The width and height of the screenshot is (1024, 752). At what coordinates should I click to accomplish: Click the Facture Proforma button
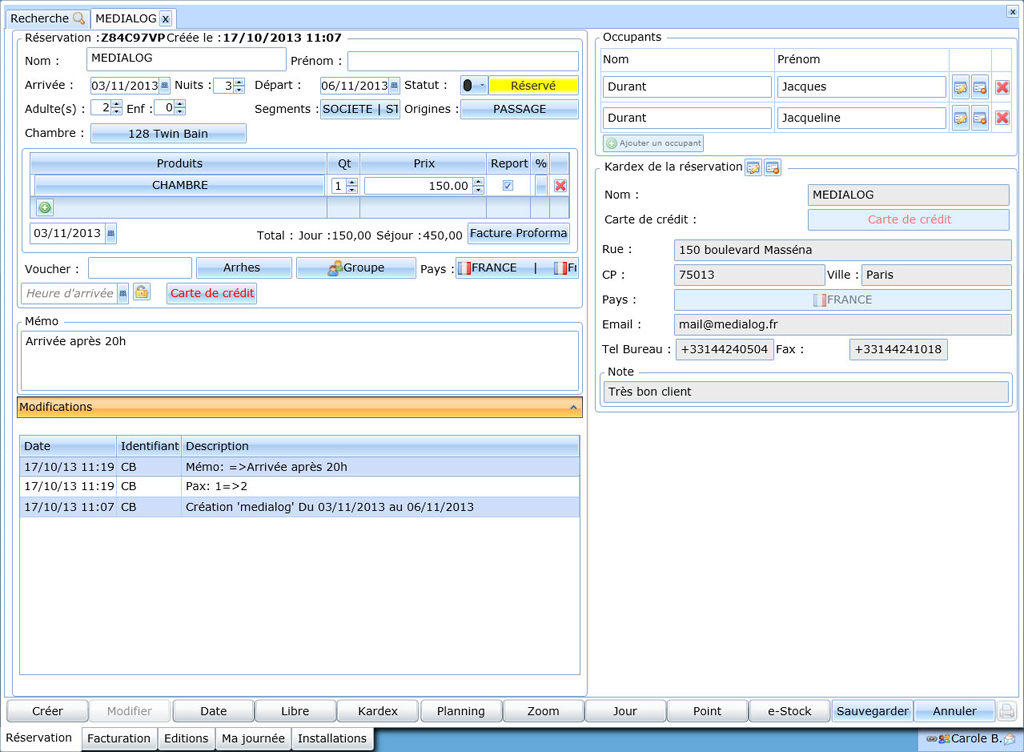(518, 233)
